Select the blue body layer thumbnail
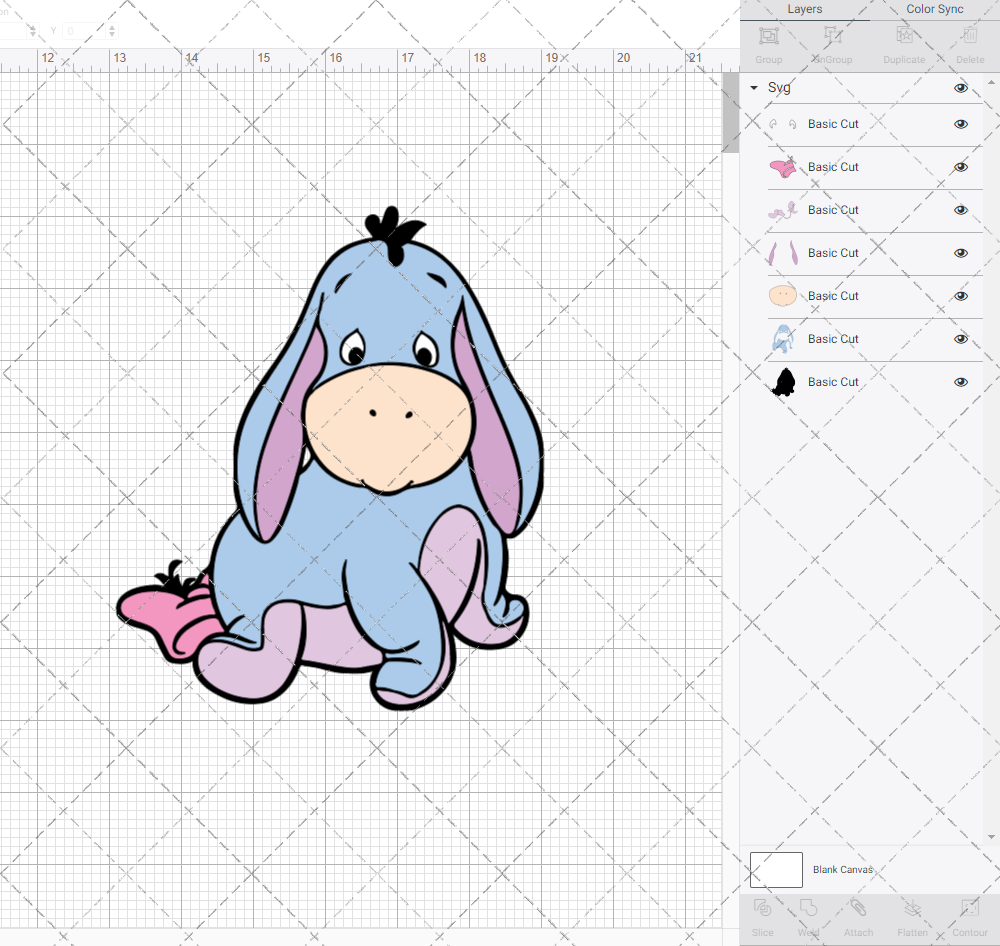1000x946 pixels. pos(783,339)
